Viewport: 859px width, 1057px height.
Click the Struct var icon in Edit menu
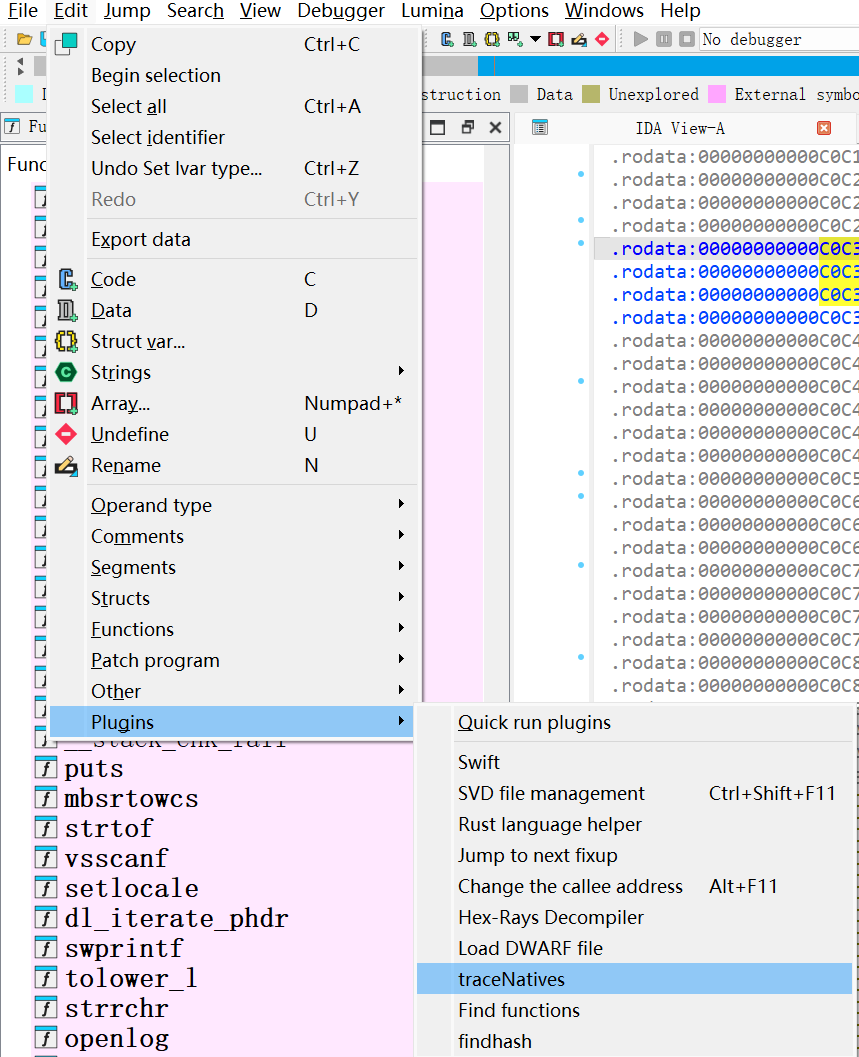point(66,341)
